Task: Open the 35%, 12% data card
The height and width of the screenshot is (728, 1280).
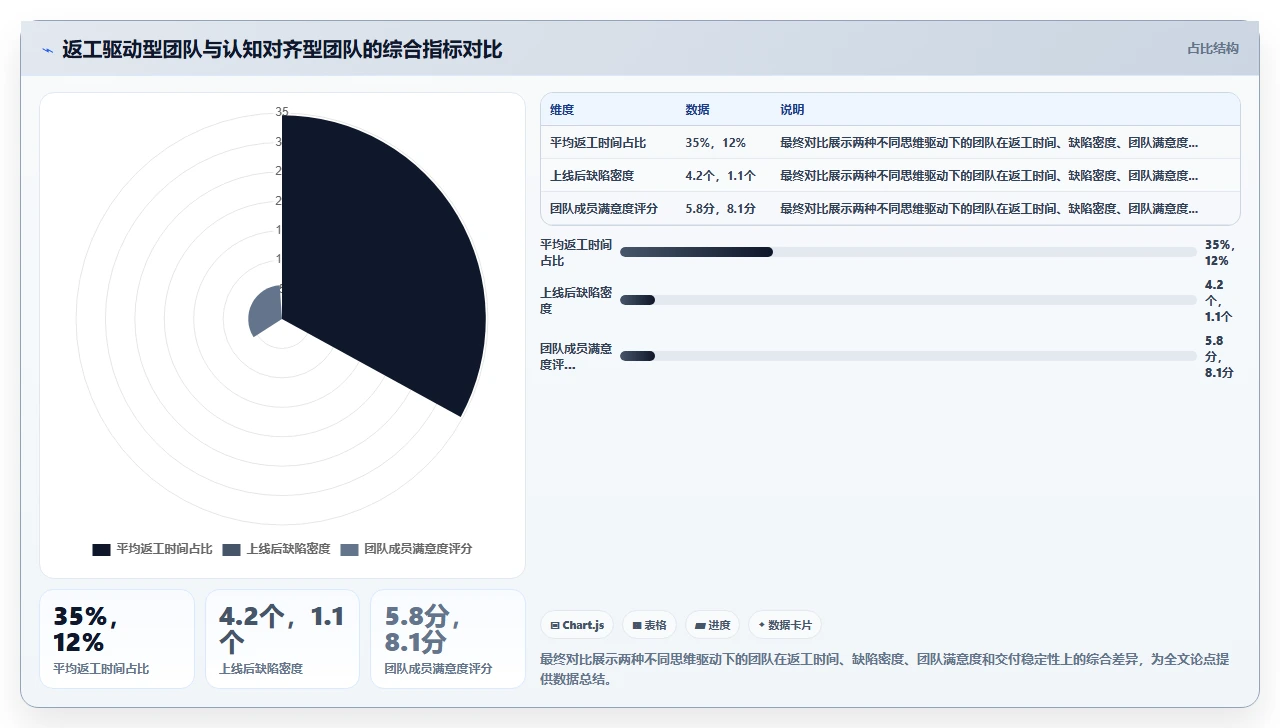Action: pos(117,639)
